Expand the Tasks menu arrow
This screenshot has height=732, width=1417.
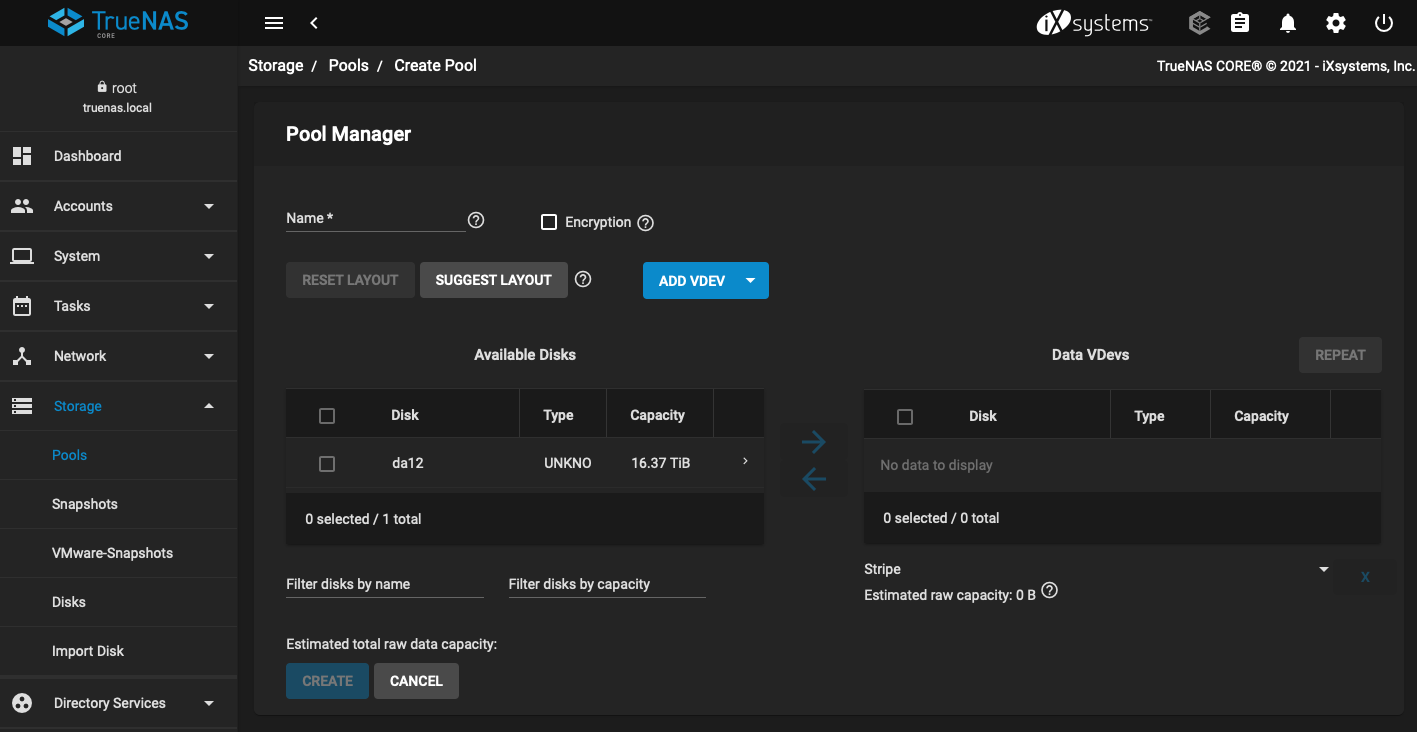[x=209, y=306]
